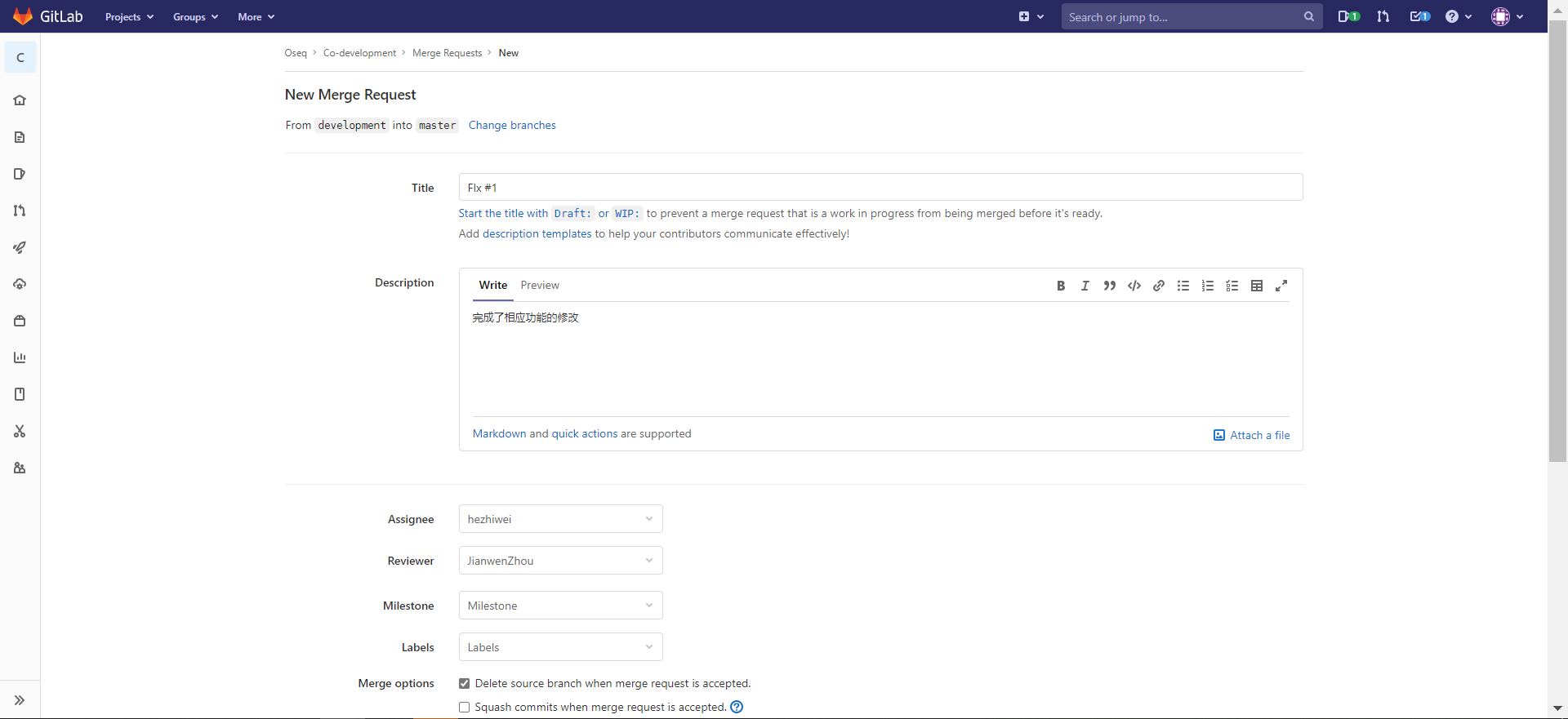
Task: Open the Merge Requests icon in sidebar
Action: pyautogui.click(x=20, y=211)
